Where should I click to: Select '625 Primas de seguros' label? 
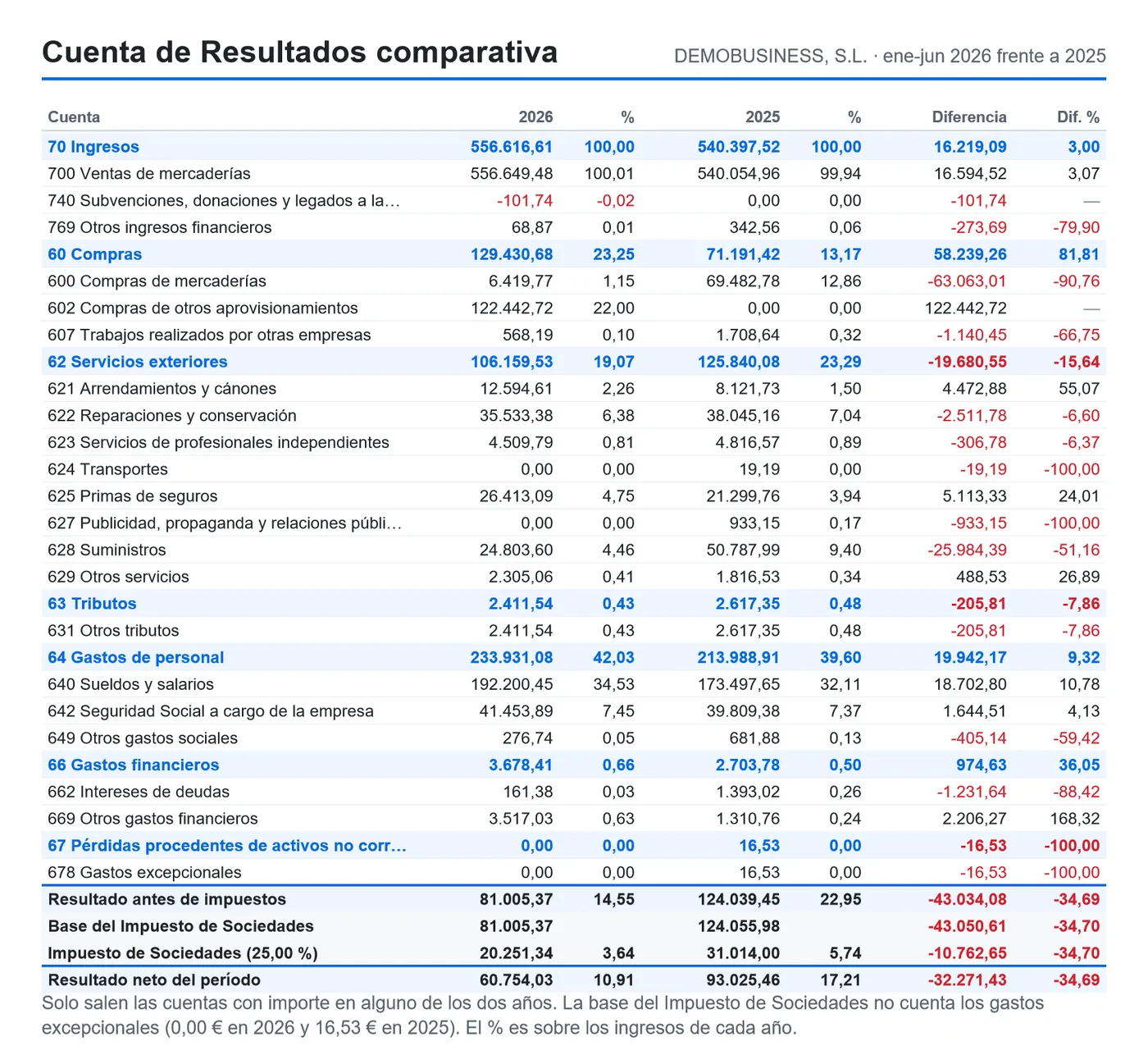(x=133, y=496)
